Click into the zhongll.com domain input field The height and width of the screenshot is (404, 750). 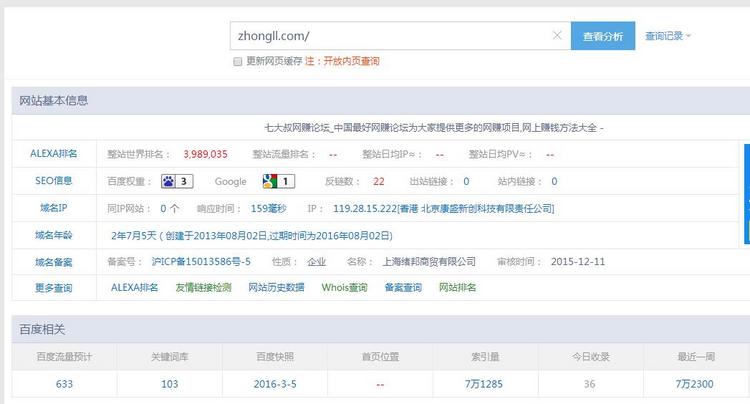(x=390, y=36)
